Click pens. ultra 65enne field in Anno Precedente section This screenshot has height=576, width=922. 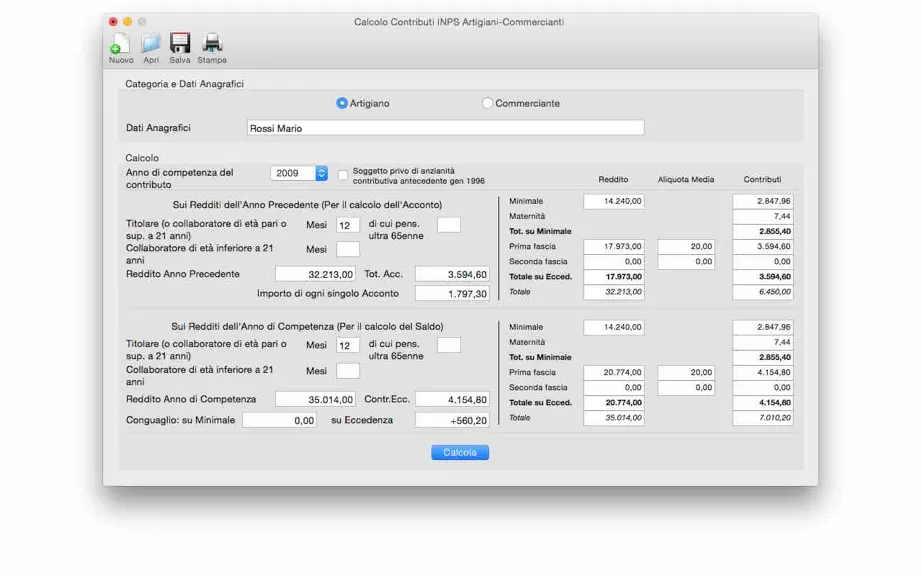(449, 225)
